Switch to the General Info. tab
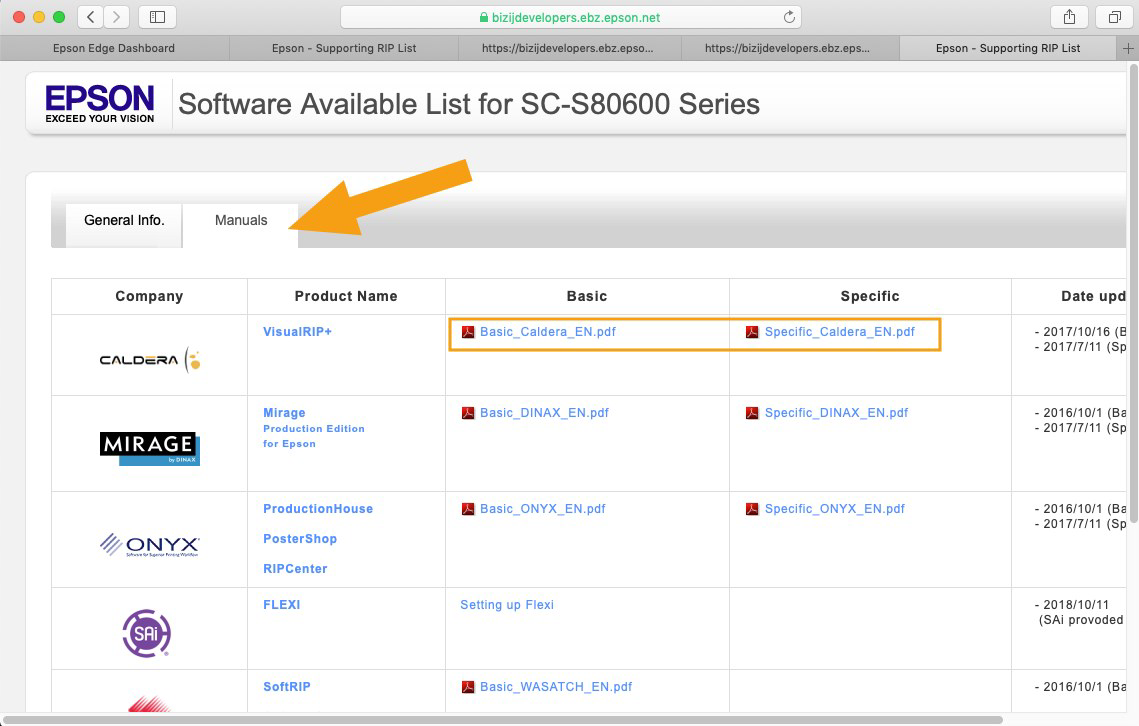This screenshot has height=726, width=1139. (x=124, y=221)
